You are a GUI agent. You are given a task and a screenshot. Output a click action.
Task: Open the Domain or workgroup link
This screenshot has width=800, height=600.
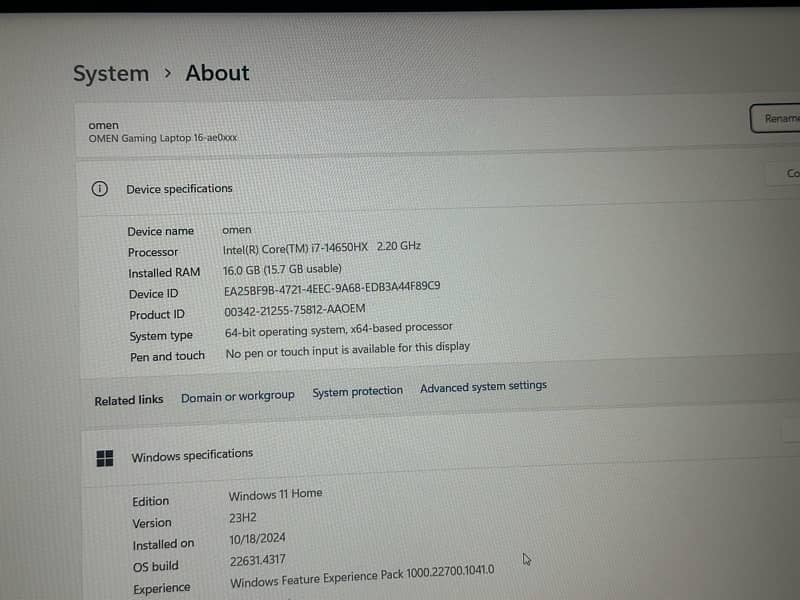pos(237,396)
